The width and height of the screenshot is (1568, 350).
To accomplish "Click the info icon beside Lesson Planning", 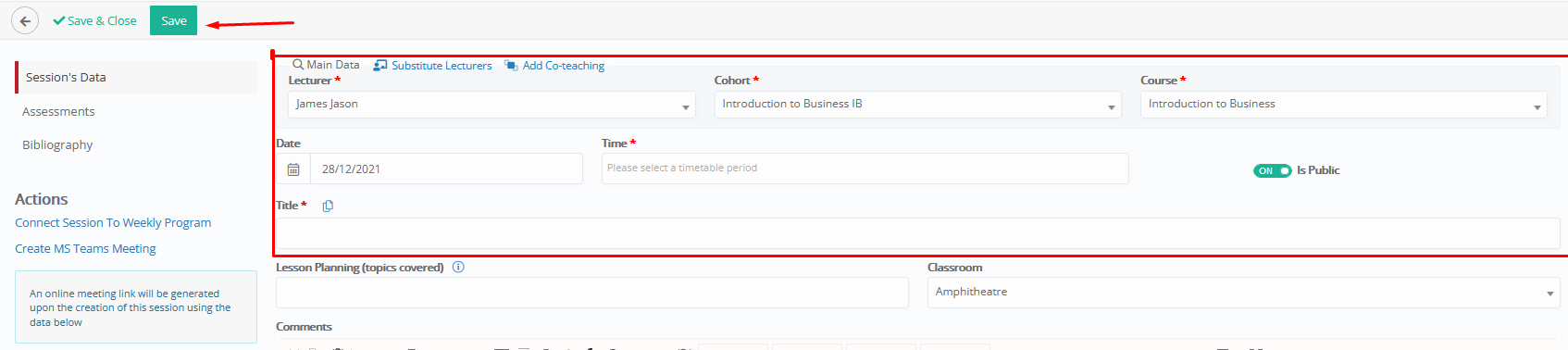I will tap(458, 268).
